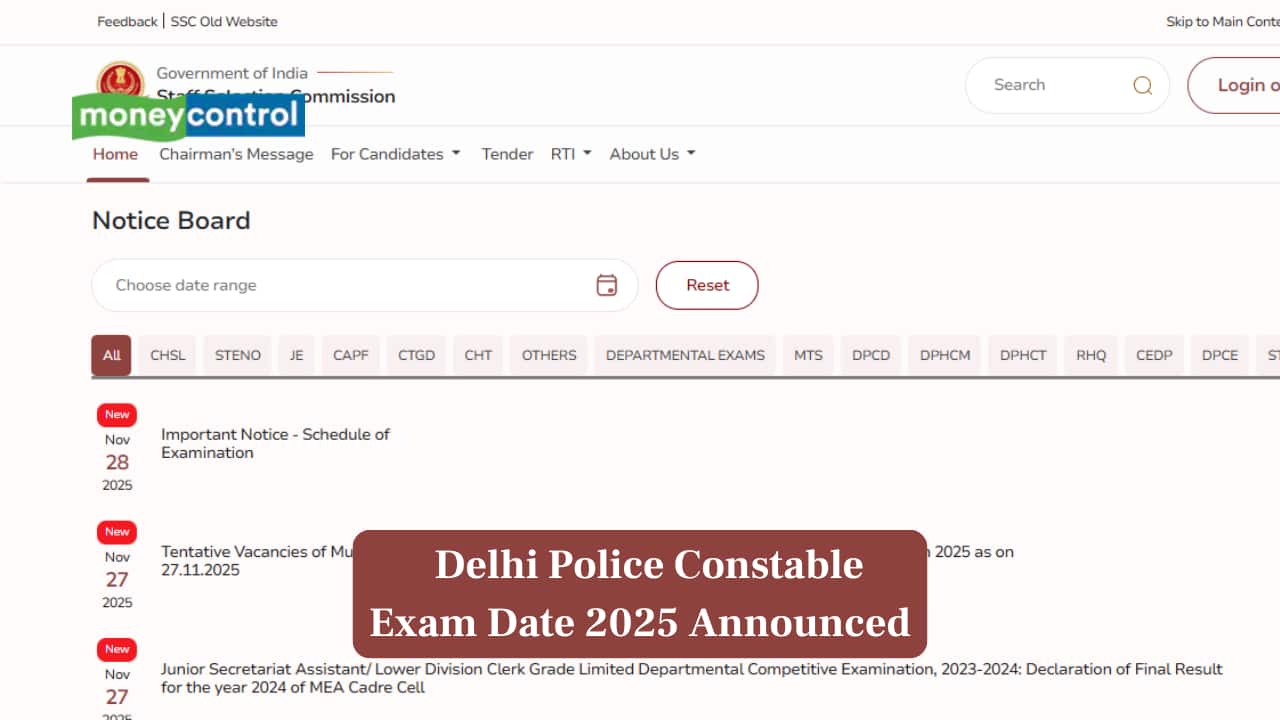
Task: Click the search magnifier icon
Action: 1142,85
